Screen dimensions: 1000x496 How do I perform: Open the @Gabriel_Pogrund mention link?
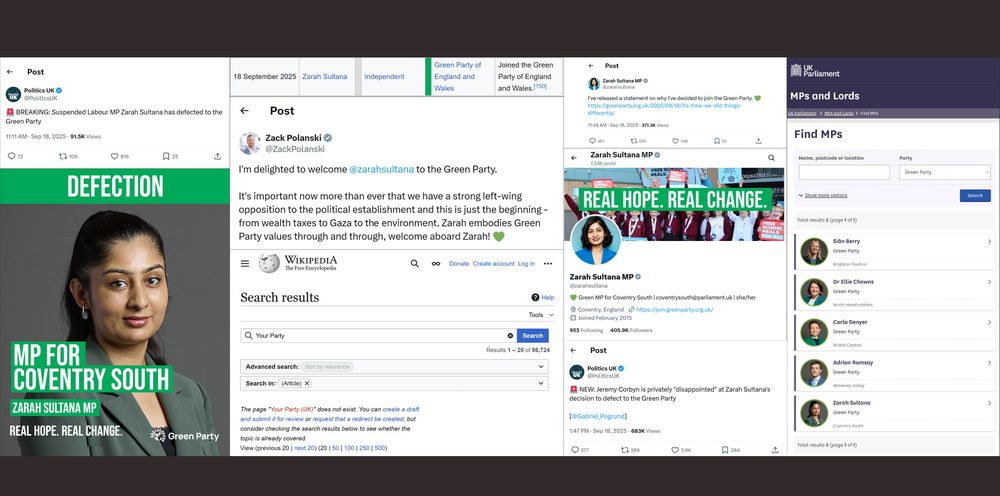598,416
